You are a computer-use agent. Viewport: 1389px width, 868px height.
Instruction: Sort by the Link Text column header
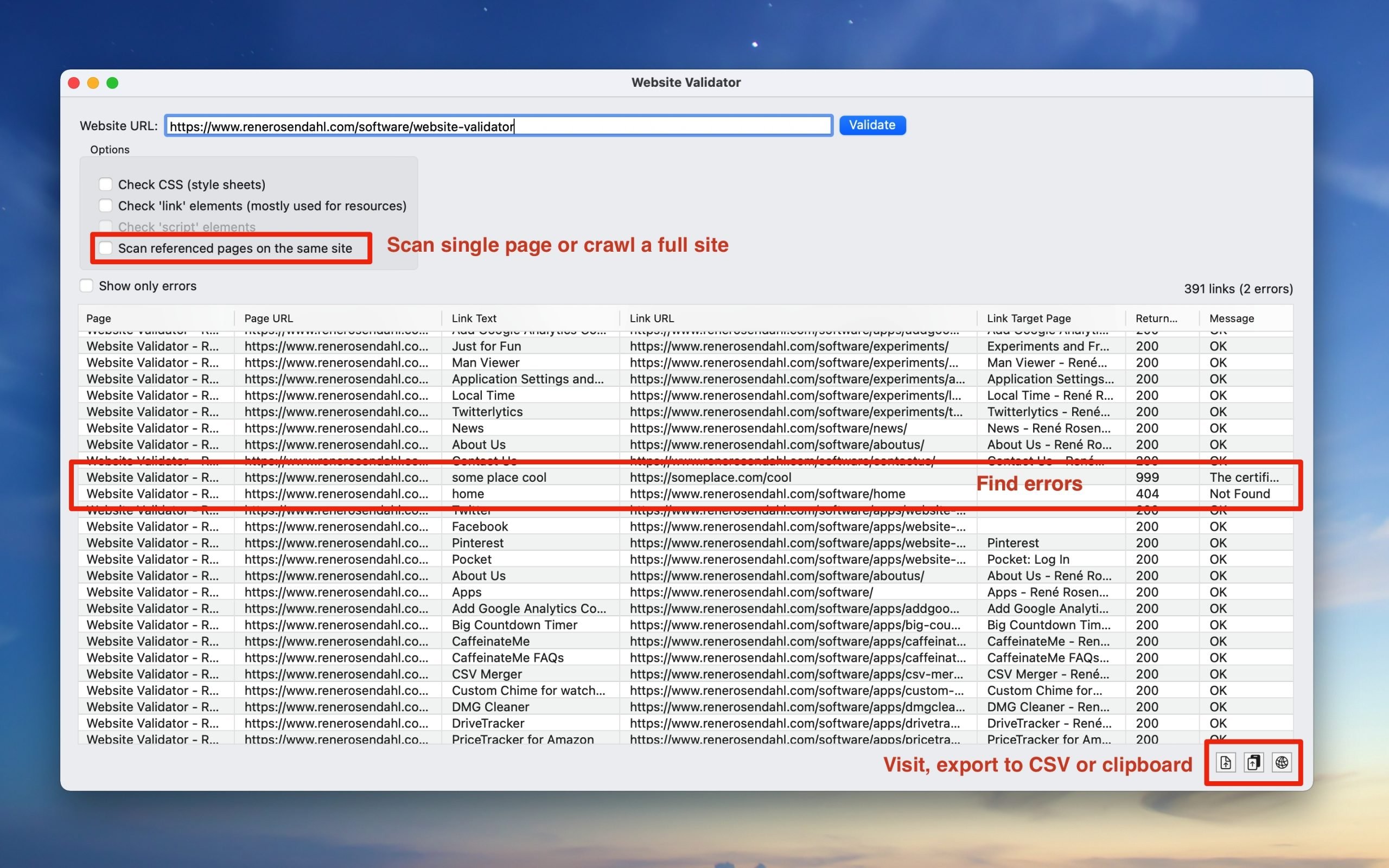click(x=530, y=318)
